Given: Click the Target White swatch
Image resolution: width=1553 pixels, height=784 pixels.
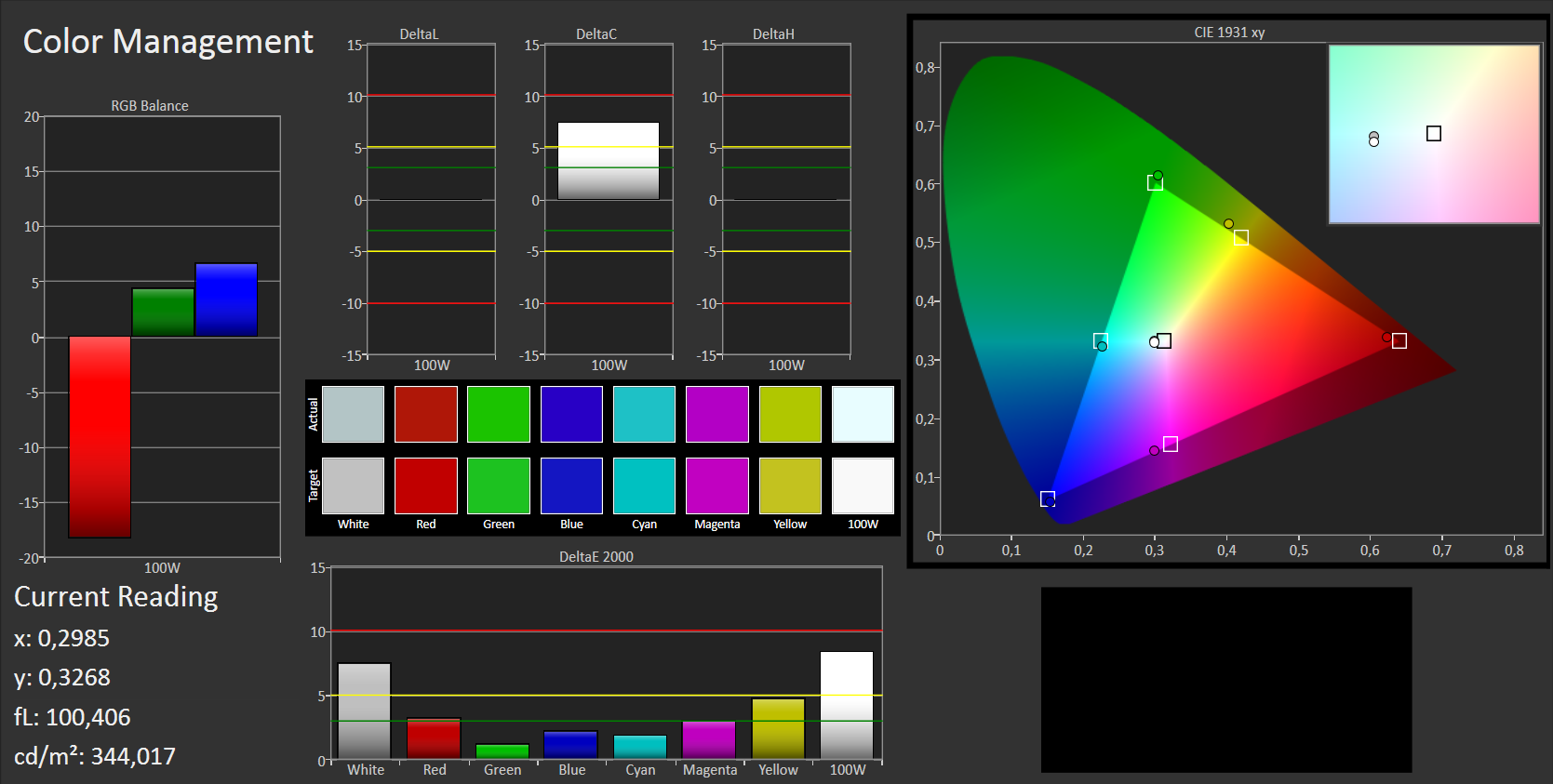Looking at the screenshot, I should click(x=353, y=485).
